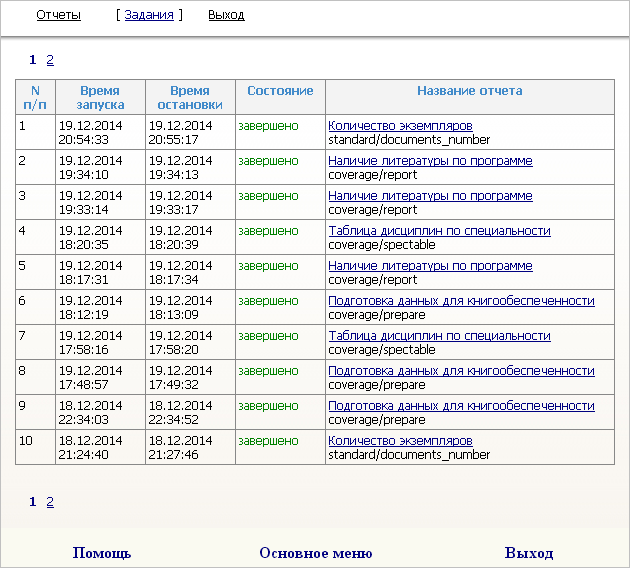This screenshot has width=630, height=568.
Task: Click the Состояние column header
Action: tap(280, 91)
